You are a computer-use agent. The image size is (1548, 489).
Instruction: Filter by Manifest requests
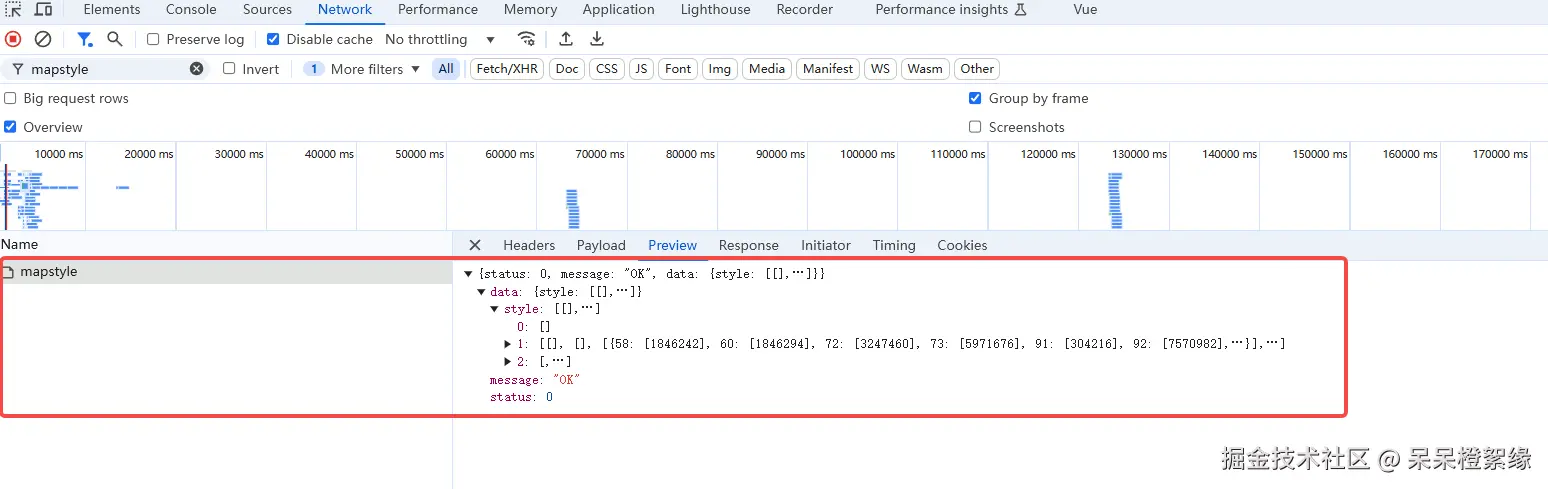(828, 69)
